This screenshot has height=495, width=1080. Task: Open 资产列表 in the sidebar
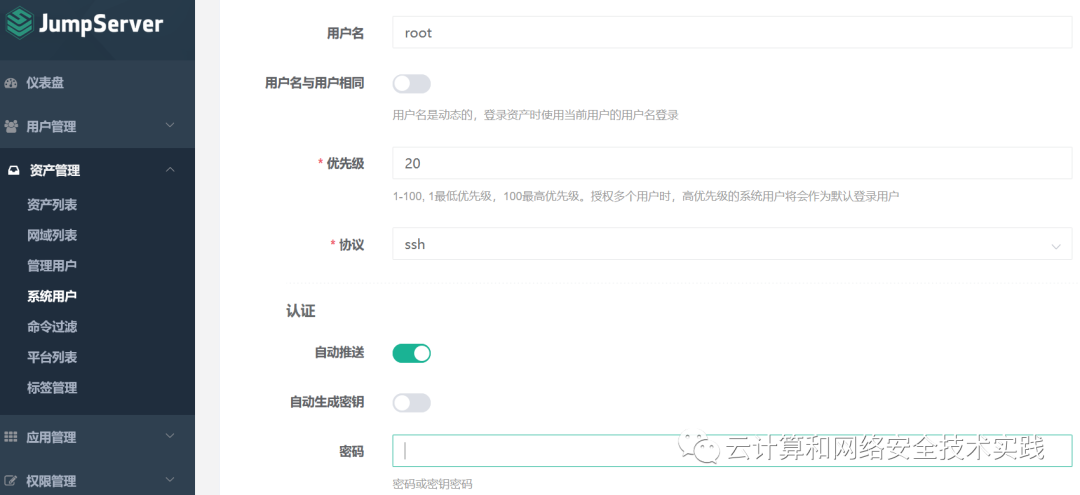point(52,204)
